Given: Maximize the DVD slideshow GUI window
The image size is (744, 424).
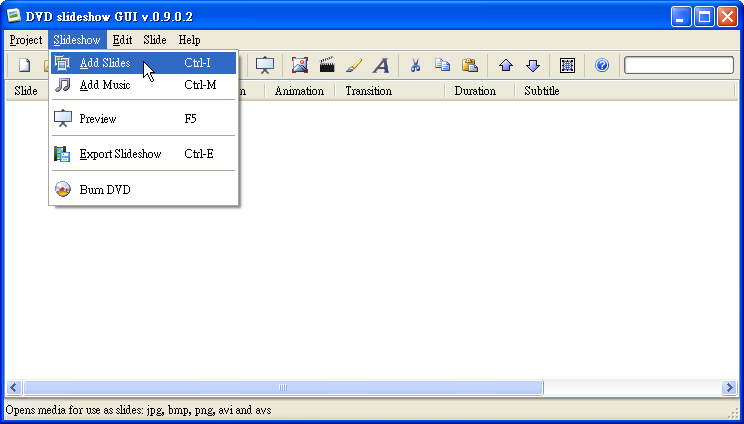Looking at the screenshot, I should [704, 17].
